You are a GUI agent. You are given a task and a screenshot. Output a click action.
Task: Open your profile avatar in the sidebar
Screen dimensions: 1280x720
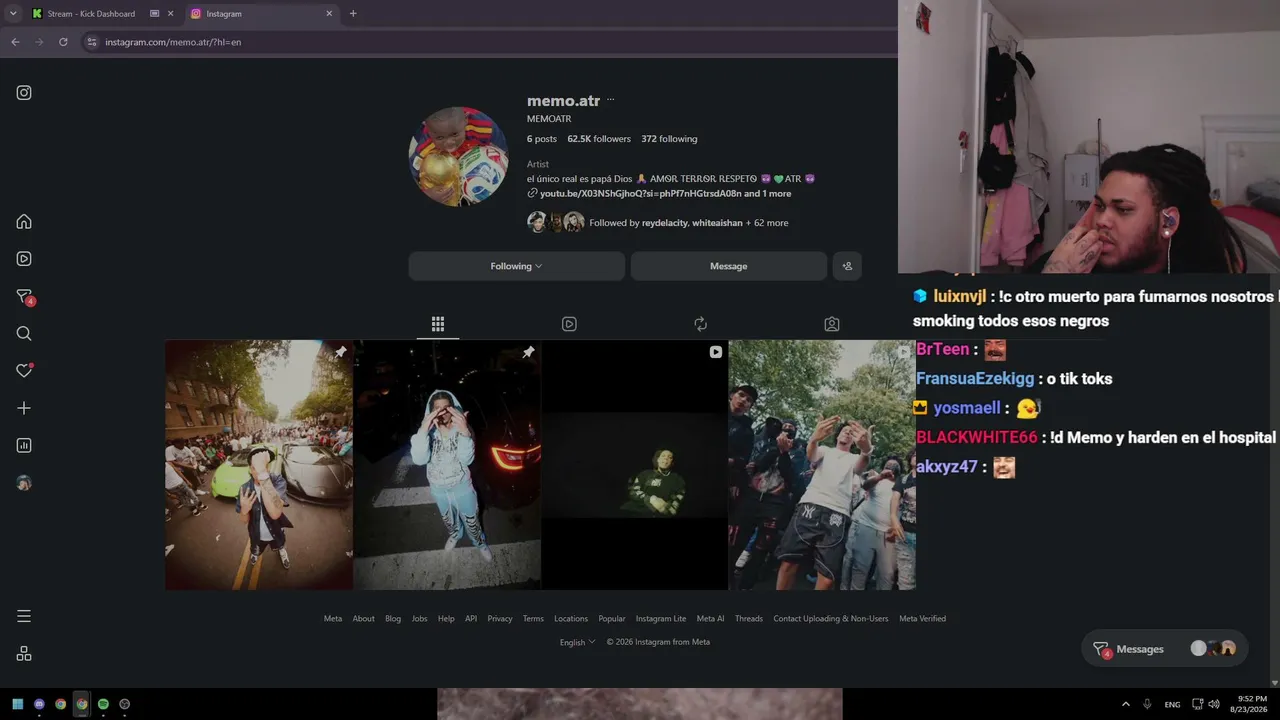pyautogui.click(x=24, y=483)
